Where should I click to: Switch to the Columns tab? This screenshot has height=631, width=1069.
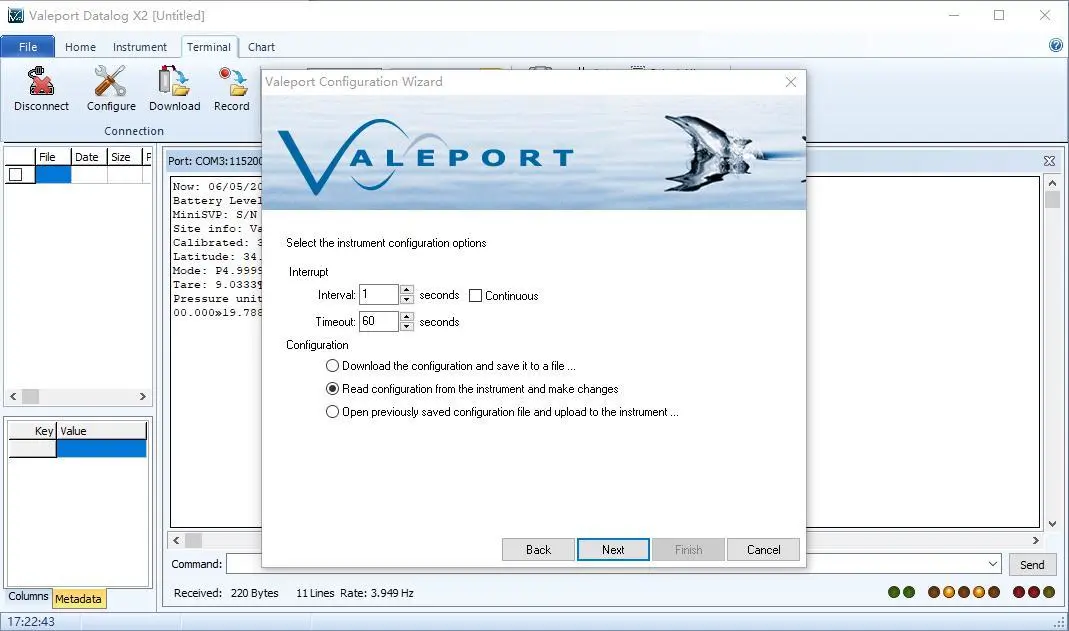pos(28,596)
